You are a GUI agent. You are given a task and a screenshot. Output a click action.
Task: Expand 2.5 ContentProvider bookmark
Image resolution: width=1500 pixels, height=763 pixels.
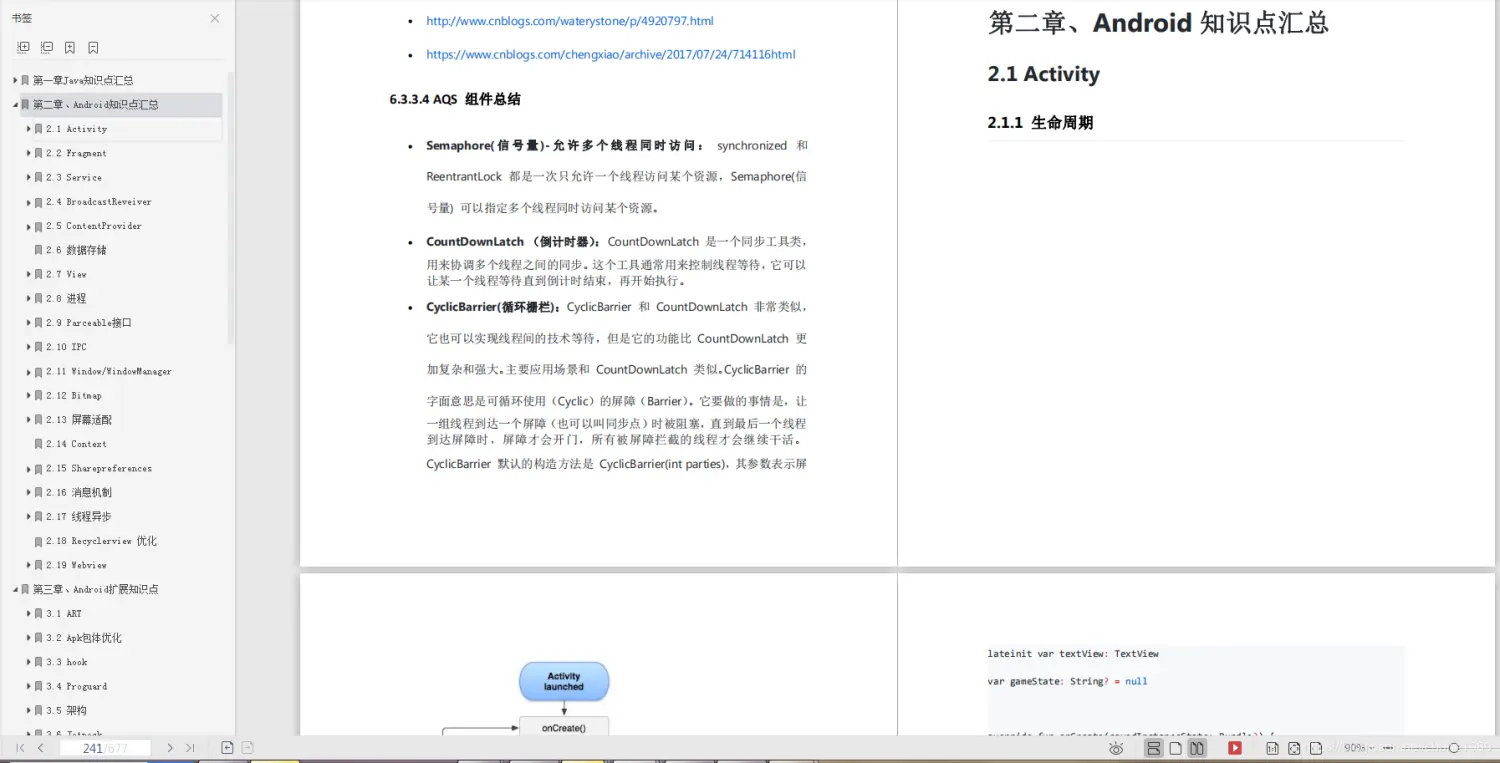[28, 226]
